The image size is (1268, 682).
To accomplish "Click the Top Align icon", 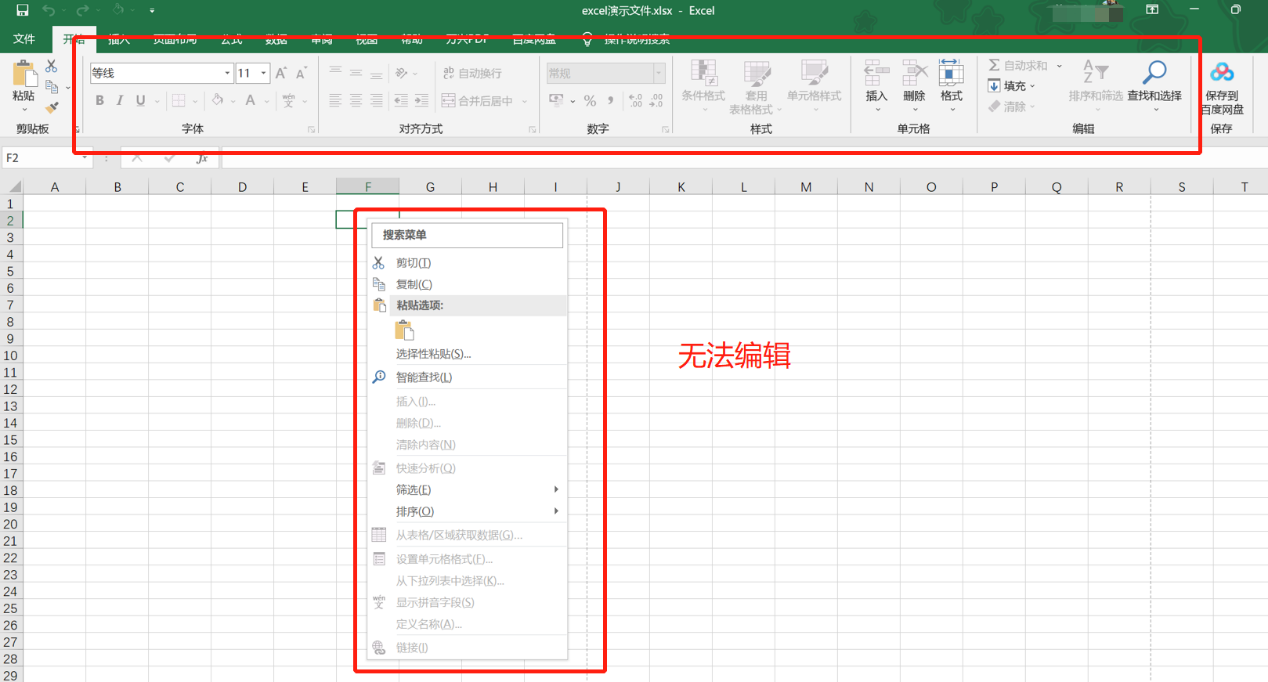I will (x=336, y=73).
